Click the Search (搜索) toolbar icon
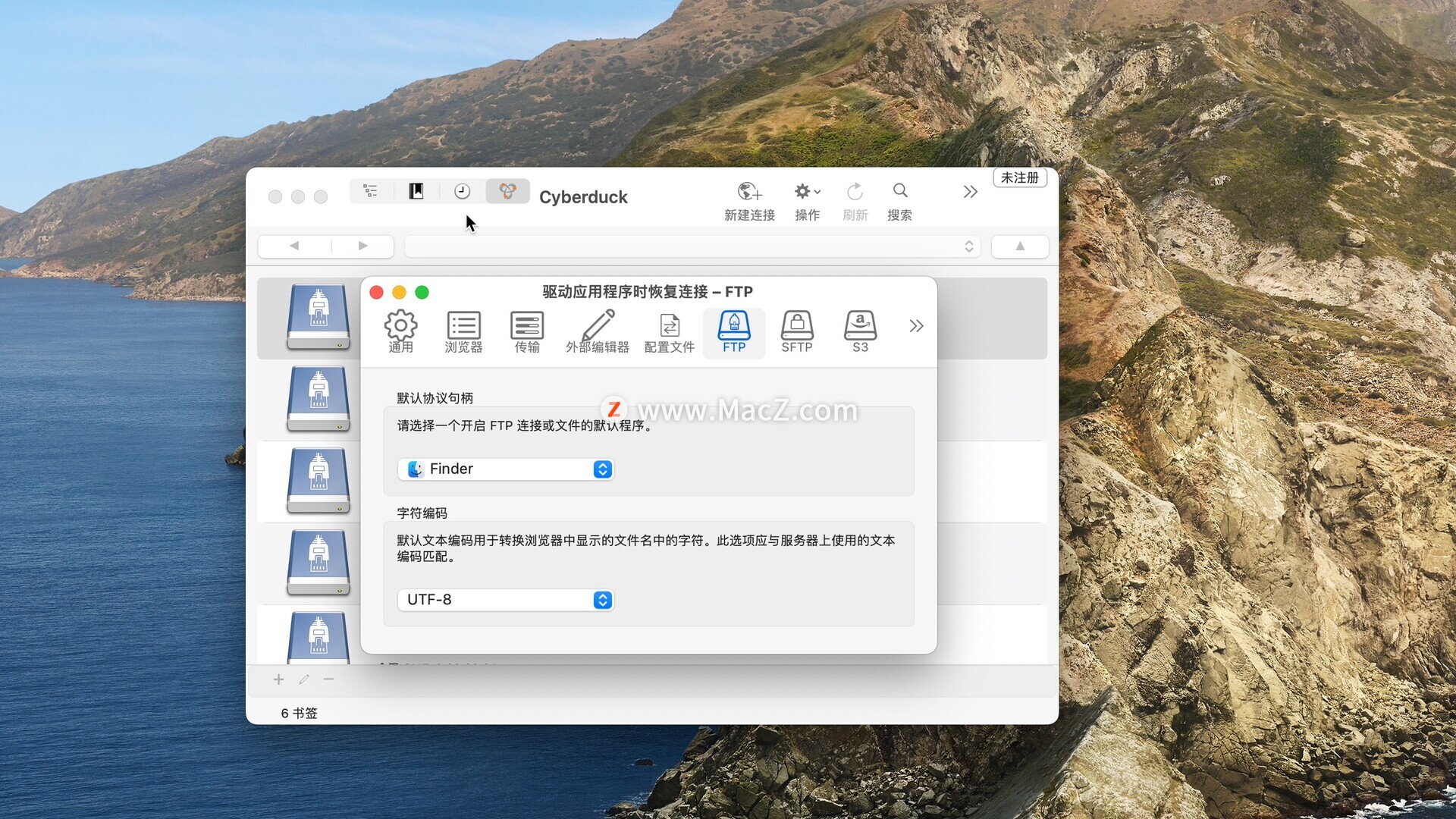 [900, 191]
